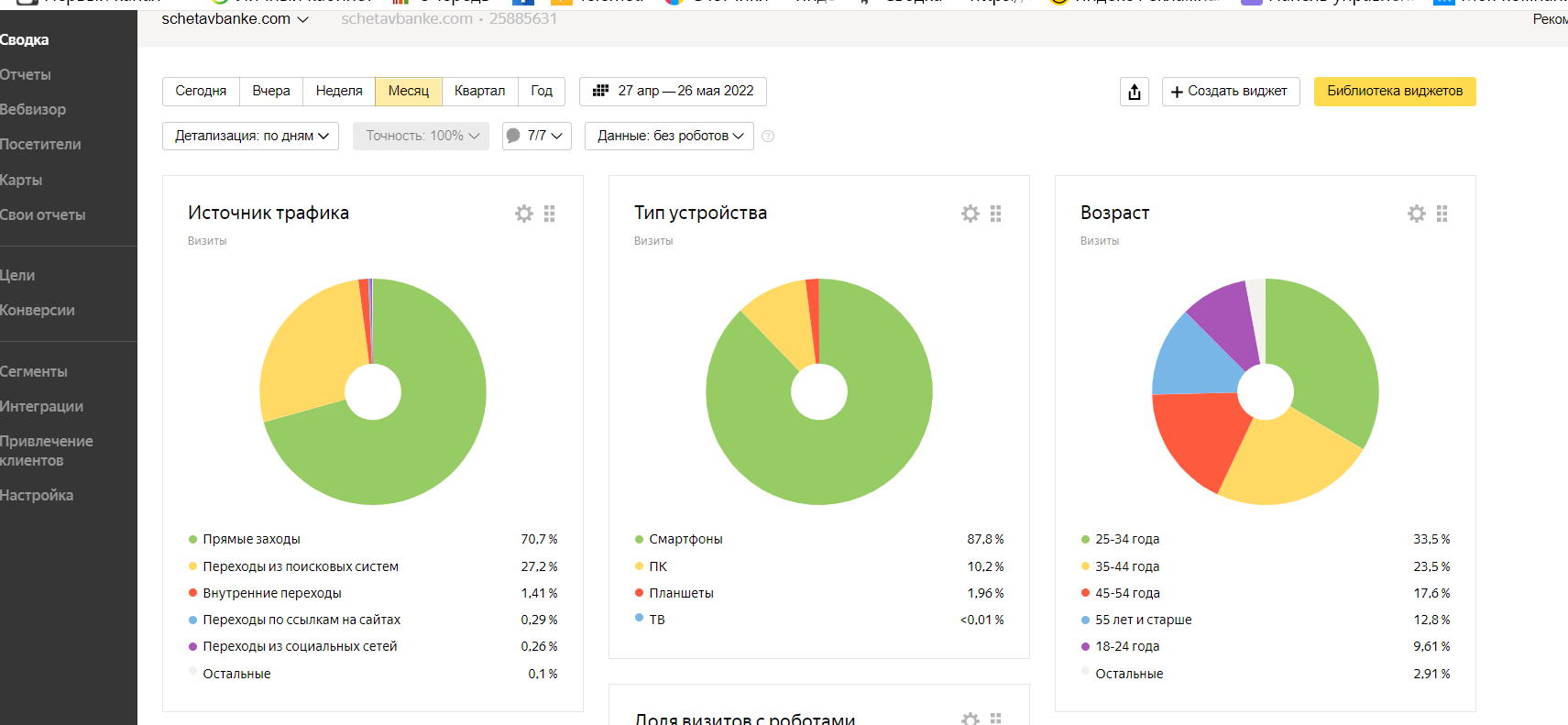Click the 25-34 года legend label

click(x=1127, y=539)
